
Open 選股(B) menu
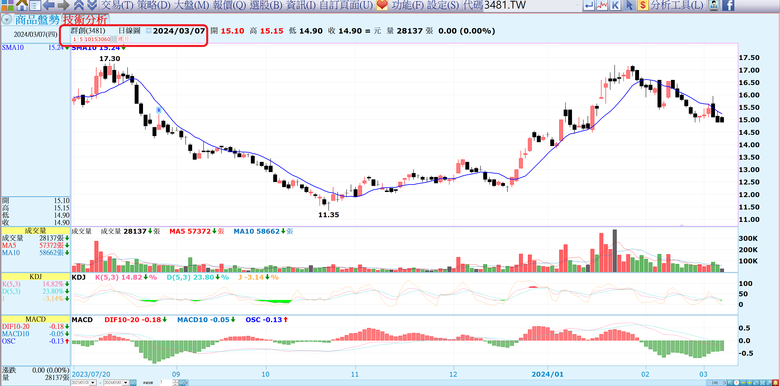(x=266, y=5)
